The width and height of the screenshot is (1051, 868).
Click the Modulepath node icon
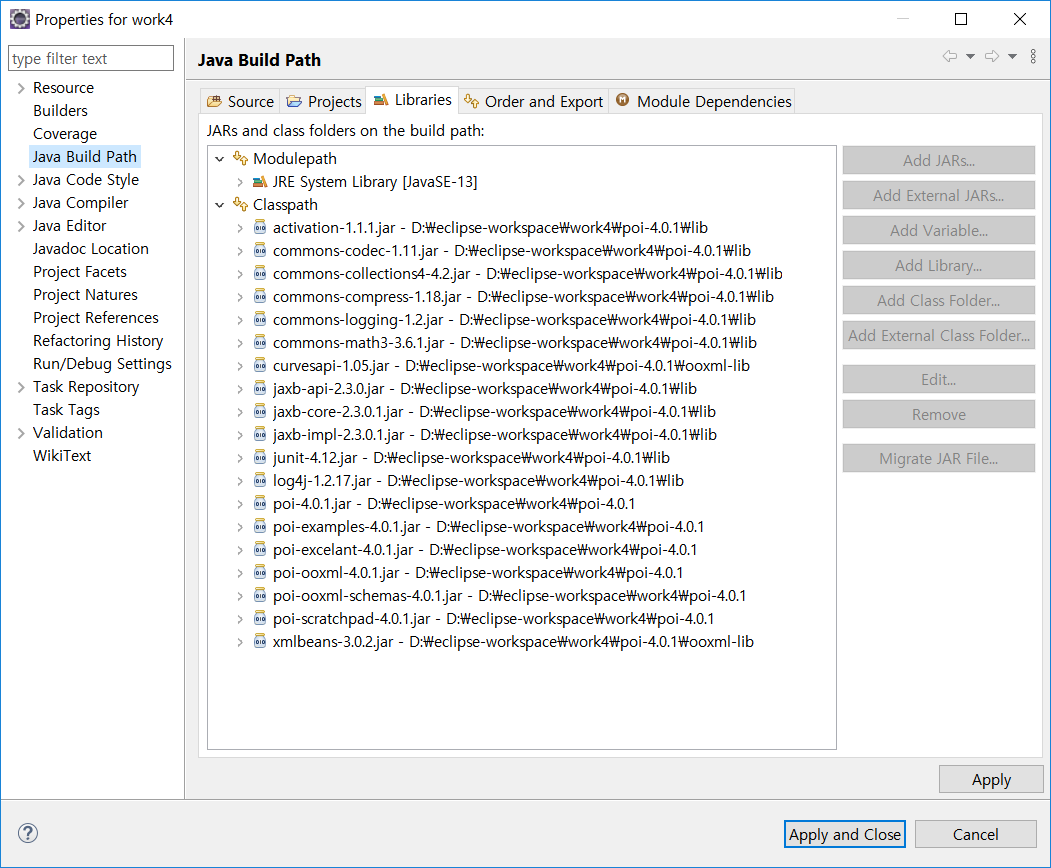click(240, 158)
